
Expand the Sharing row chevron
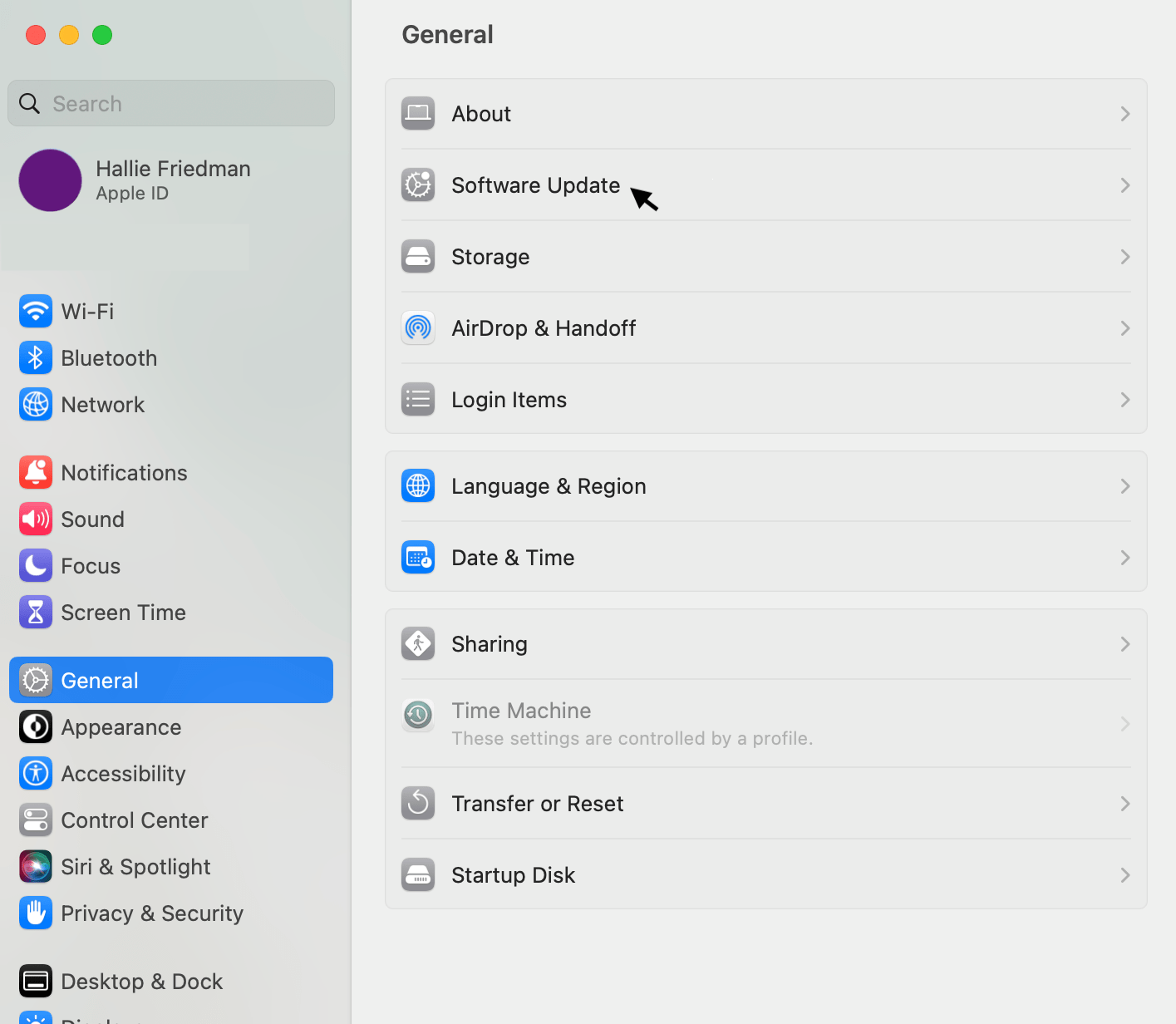tap(1125, 644)
